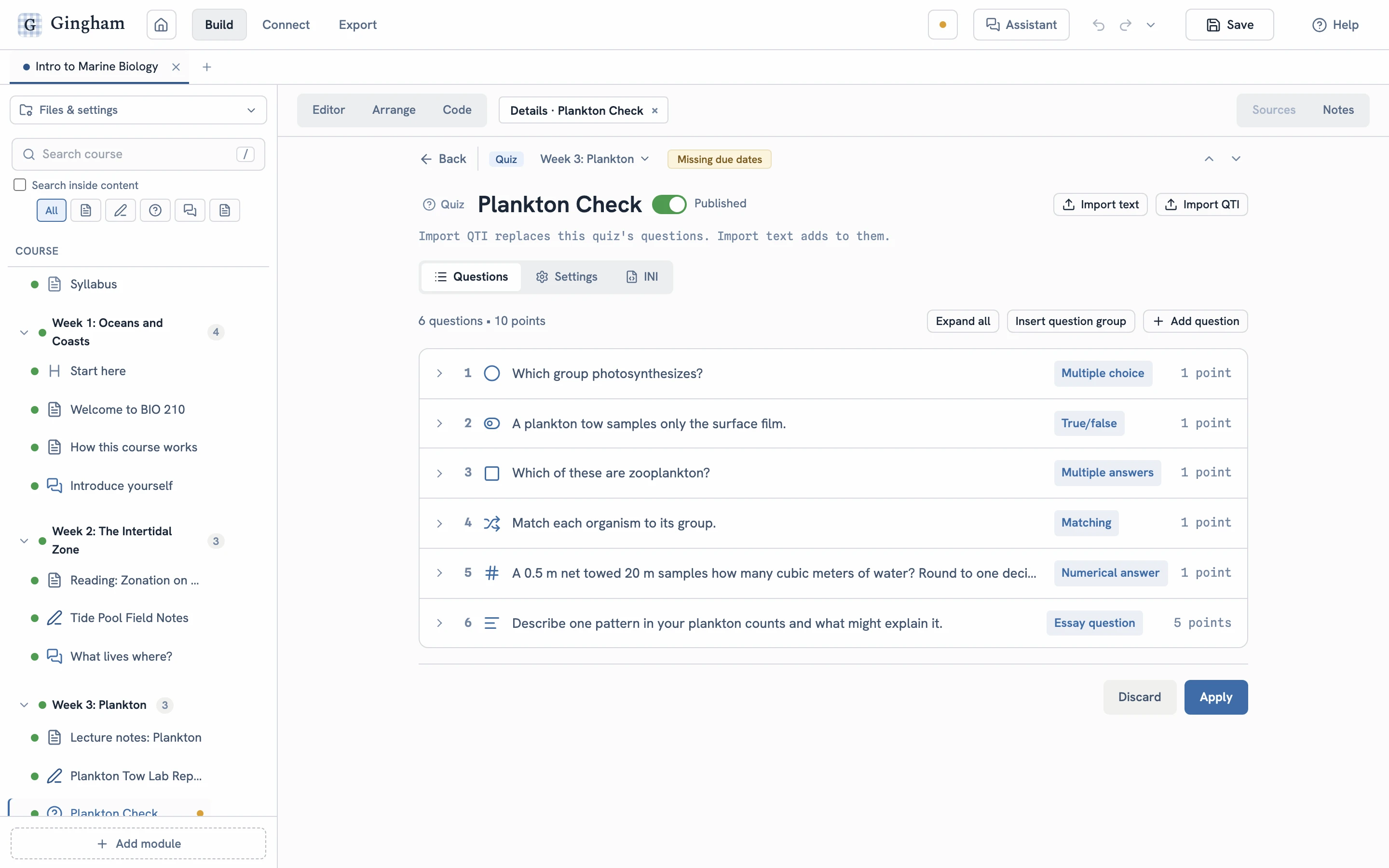This screenshot has width=1389, height=868.
Task: Toggle the Published switch off
Action: coord(669,204)
